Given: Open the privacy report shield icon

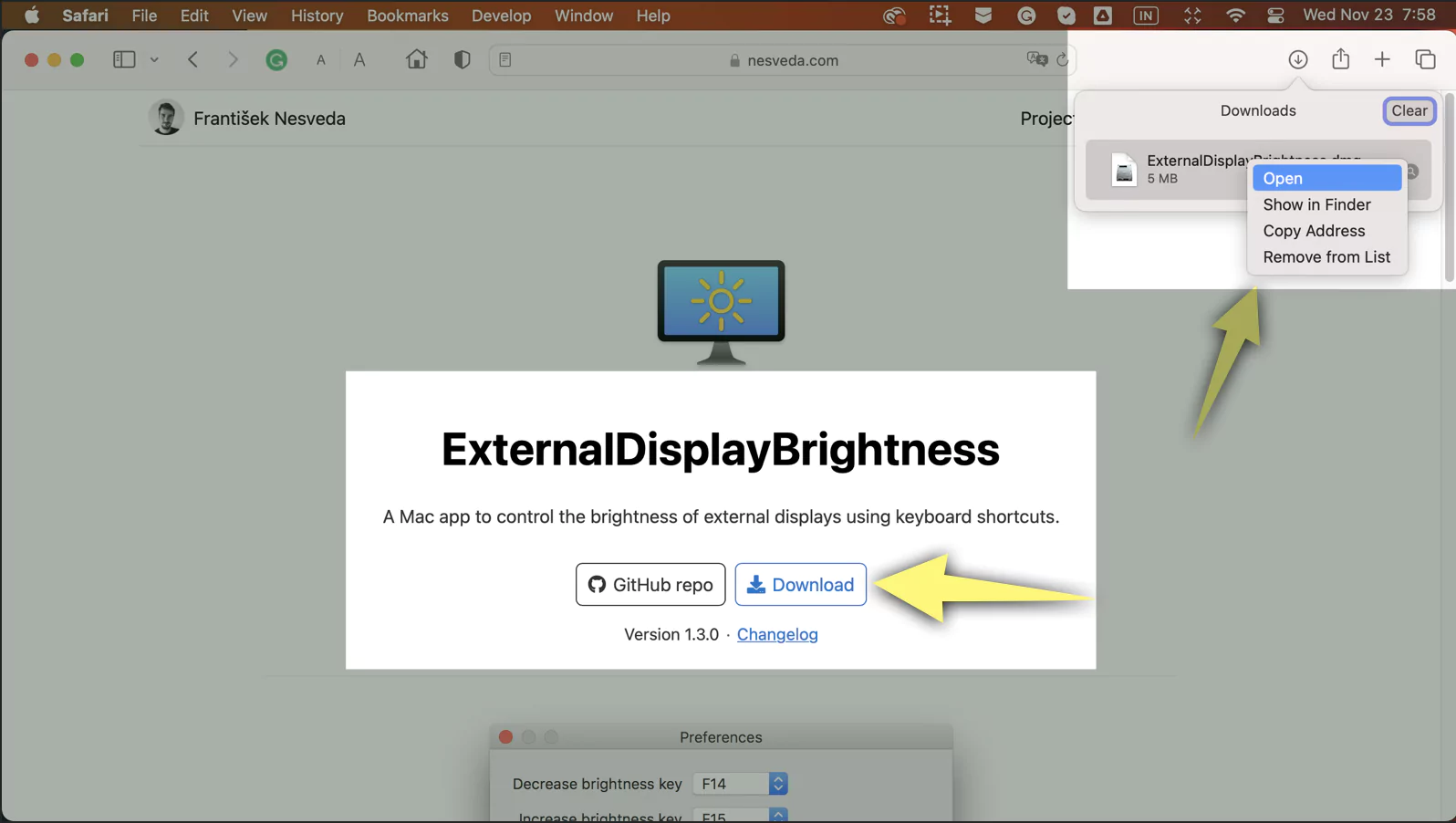Looking at the screenshot, I should (463, 59).
